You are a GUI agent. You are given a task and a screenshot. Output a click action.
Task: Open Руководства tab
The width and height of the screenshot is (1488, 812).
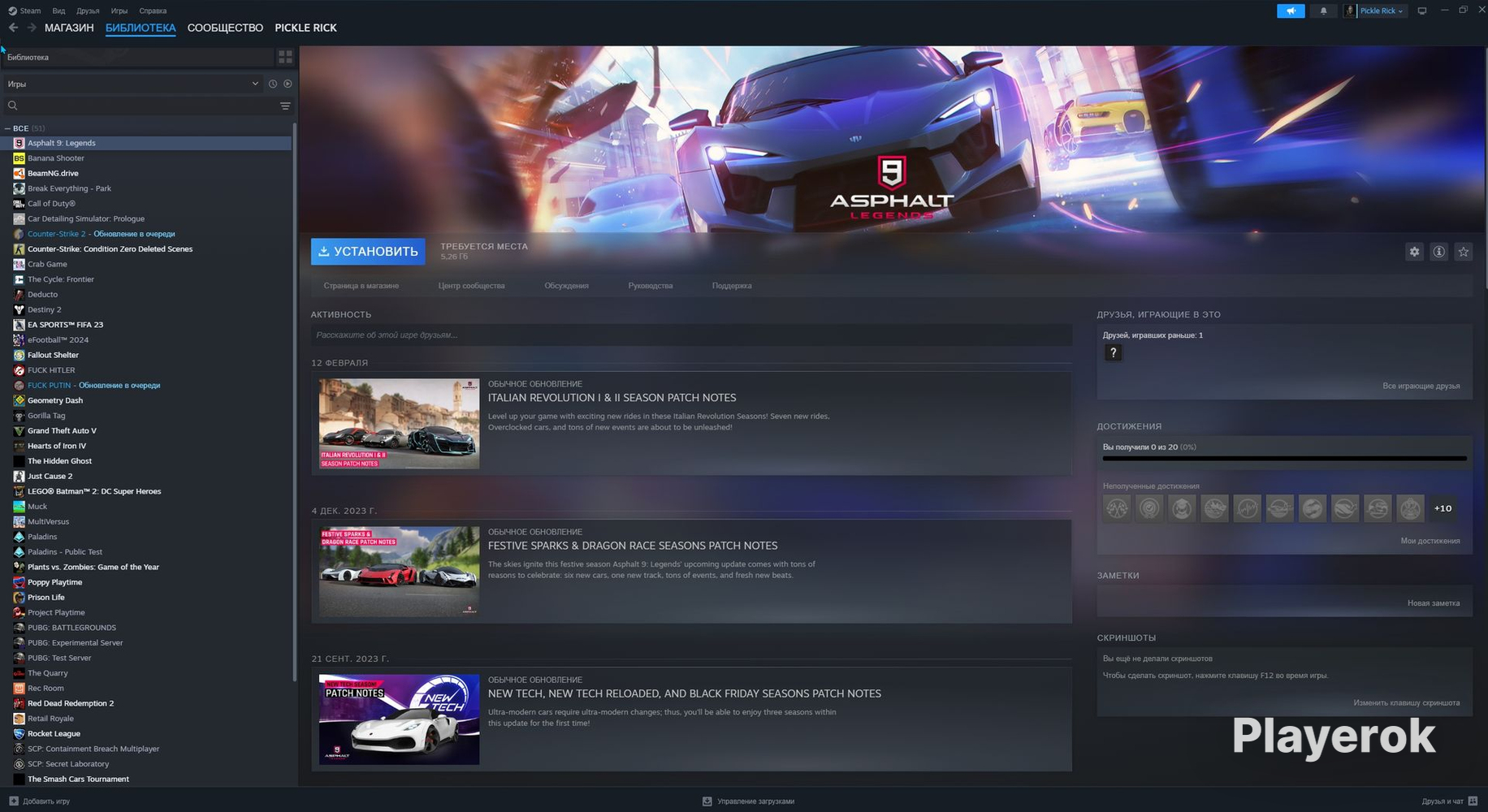click(x=650, y=286)
